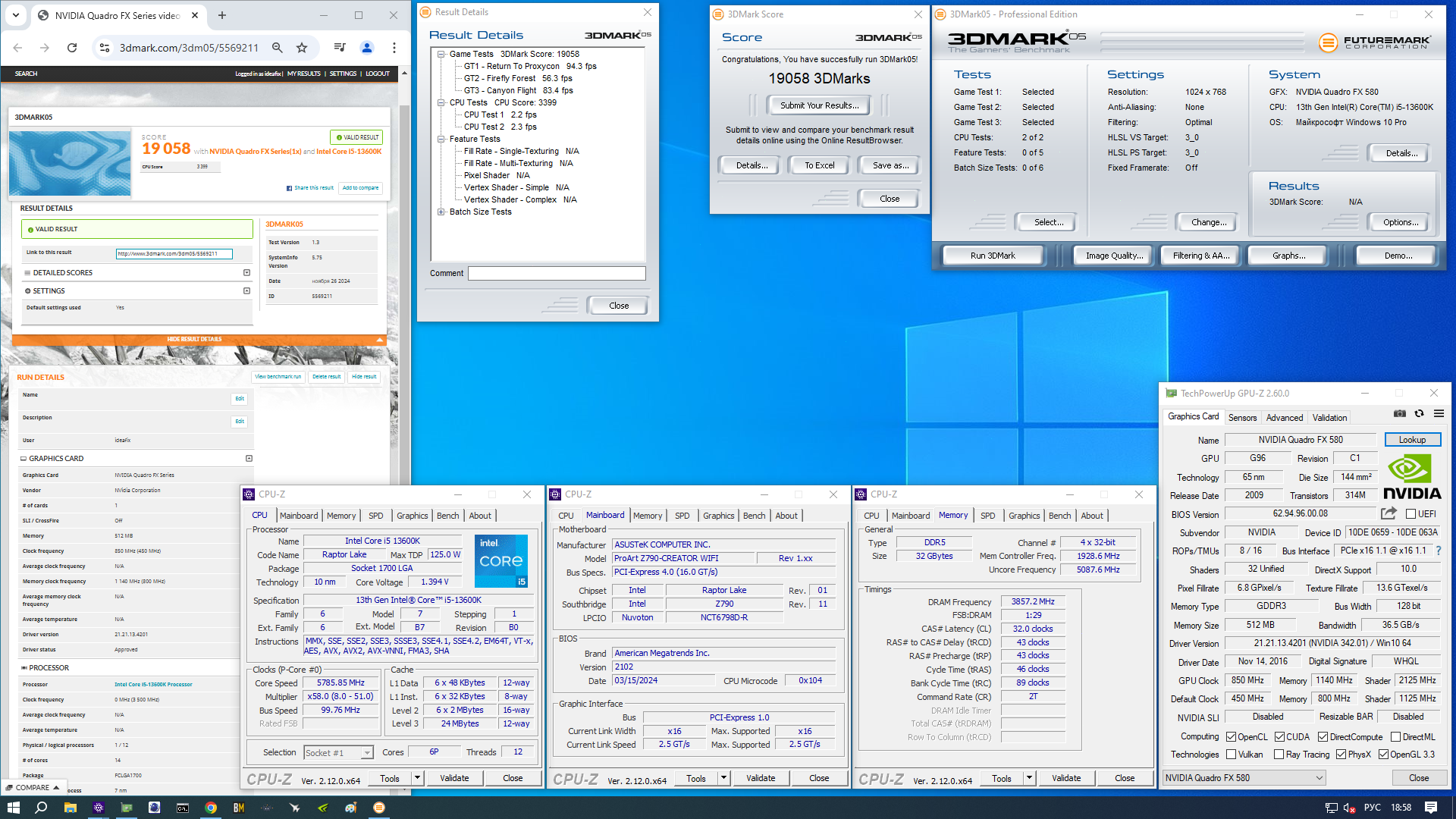Click the Chrome address bar URL
This screenshot has height=819, width=1456.
189,48
